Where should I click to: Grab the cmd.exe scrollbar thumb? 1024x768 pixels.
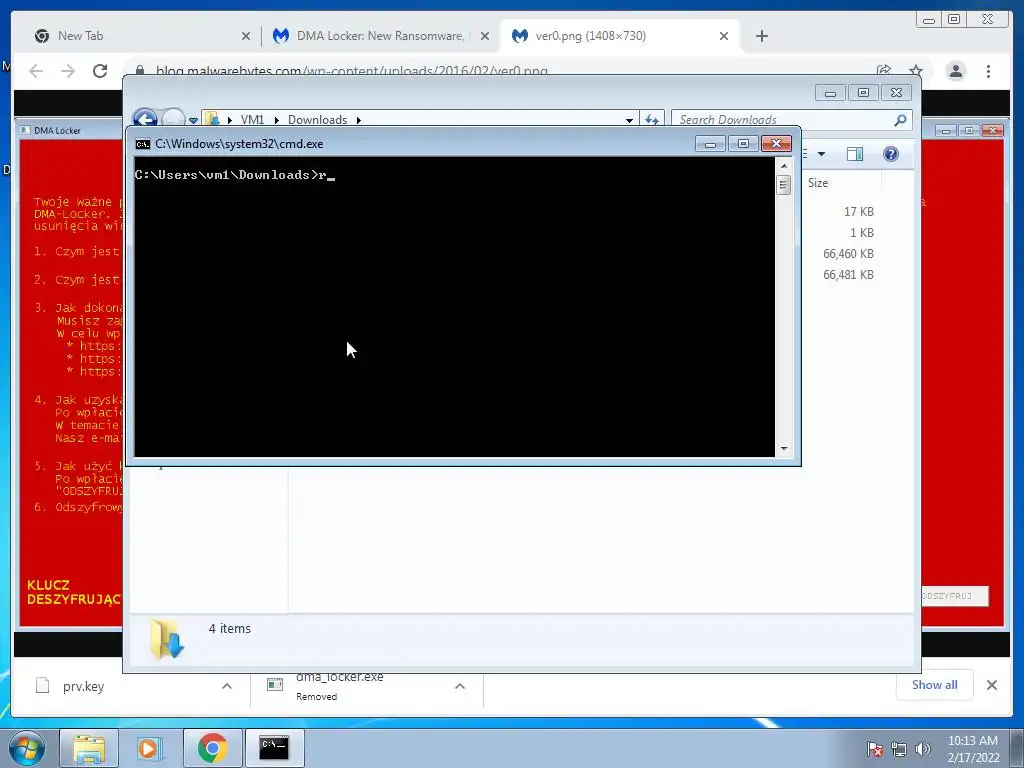pyautogui.click(x=784, y=185)
